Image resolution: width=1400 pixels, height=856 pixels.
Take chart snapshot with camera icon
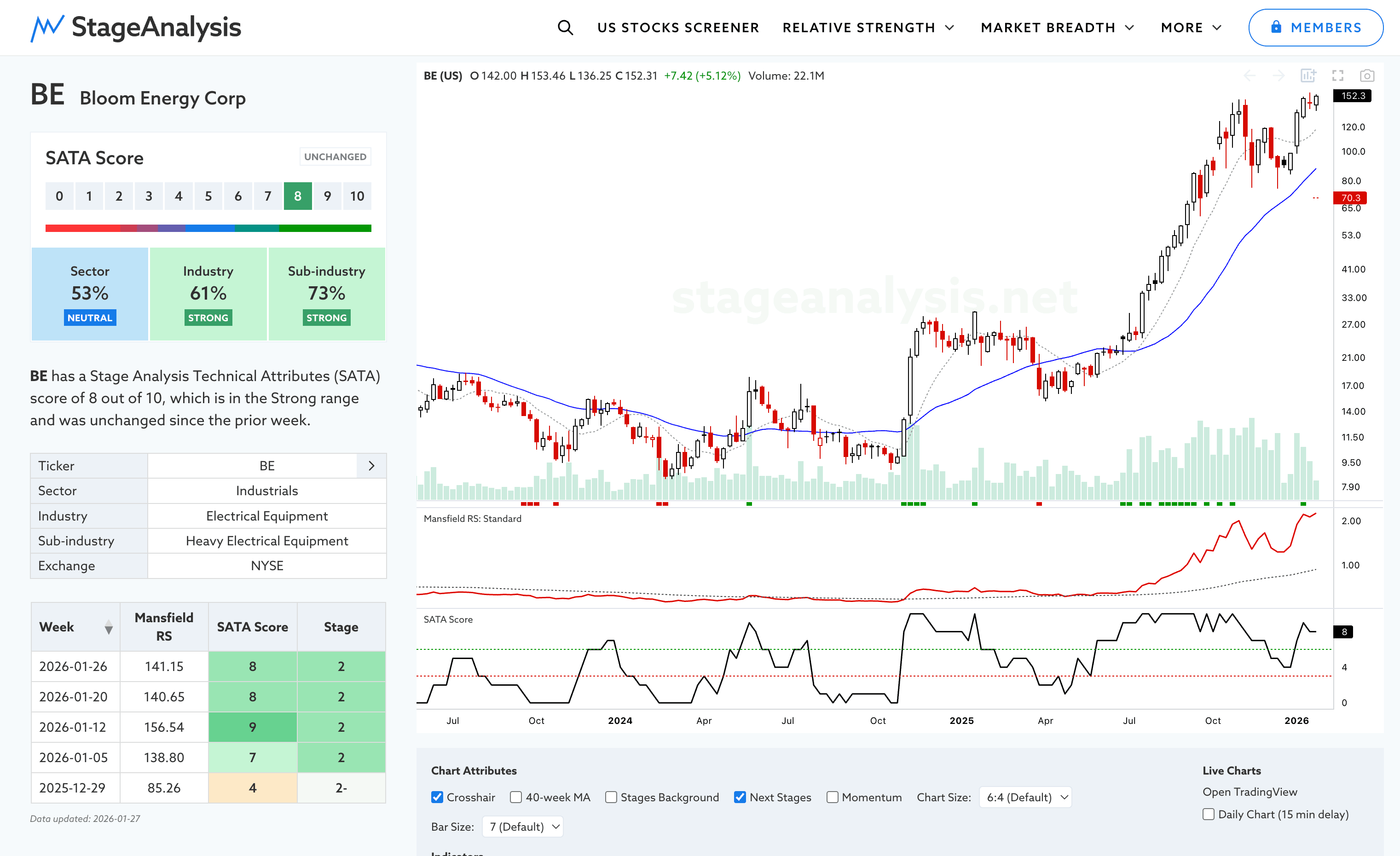point(1367,75)
